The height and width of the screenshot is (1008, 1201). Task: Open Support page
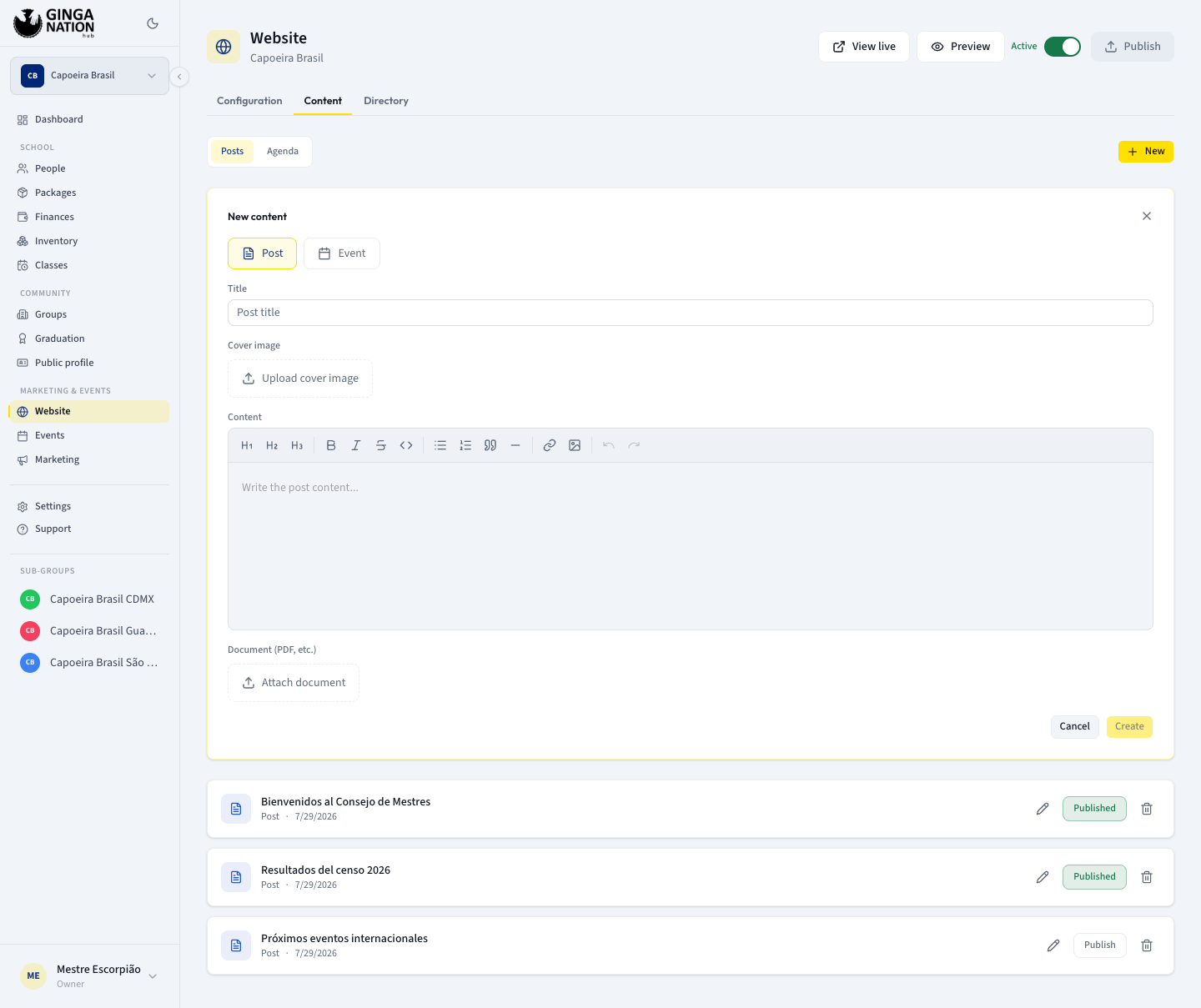pos(89,529)
